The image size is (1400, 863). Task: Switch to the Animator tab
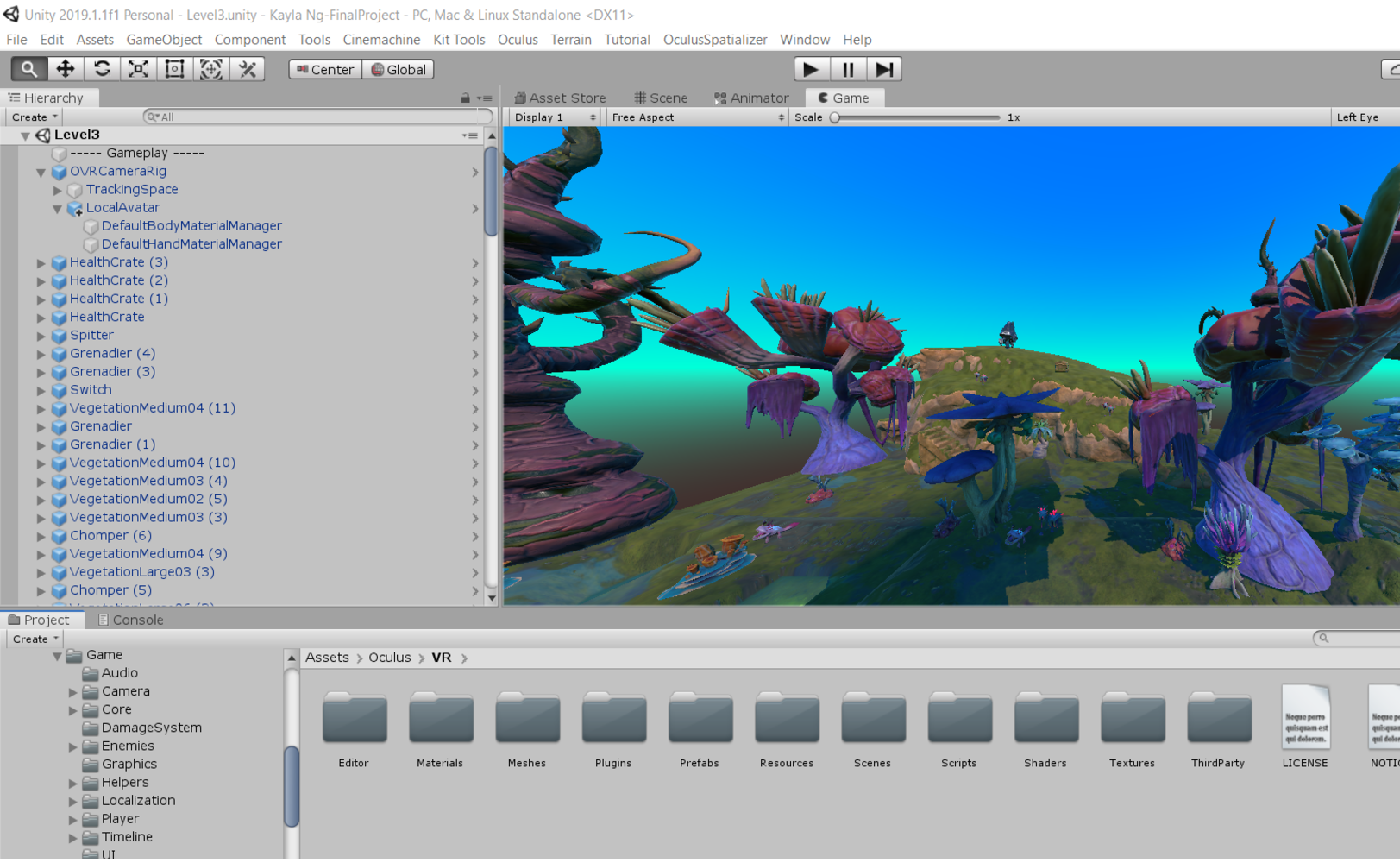[x=751, y=98]
